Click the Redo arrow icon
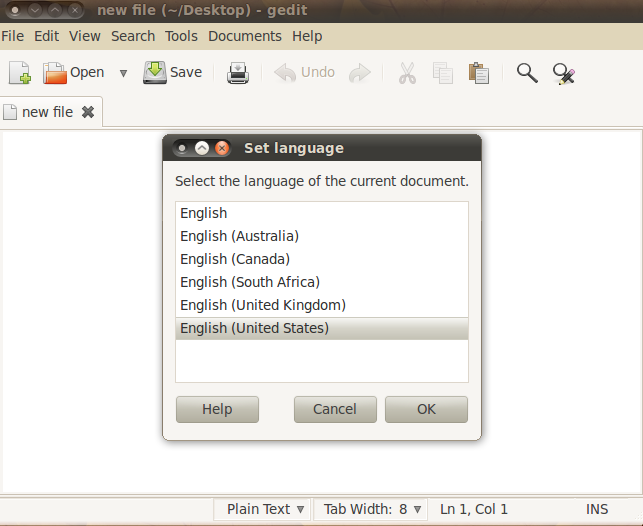The image size is (643, 526). [360, 73]
